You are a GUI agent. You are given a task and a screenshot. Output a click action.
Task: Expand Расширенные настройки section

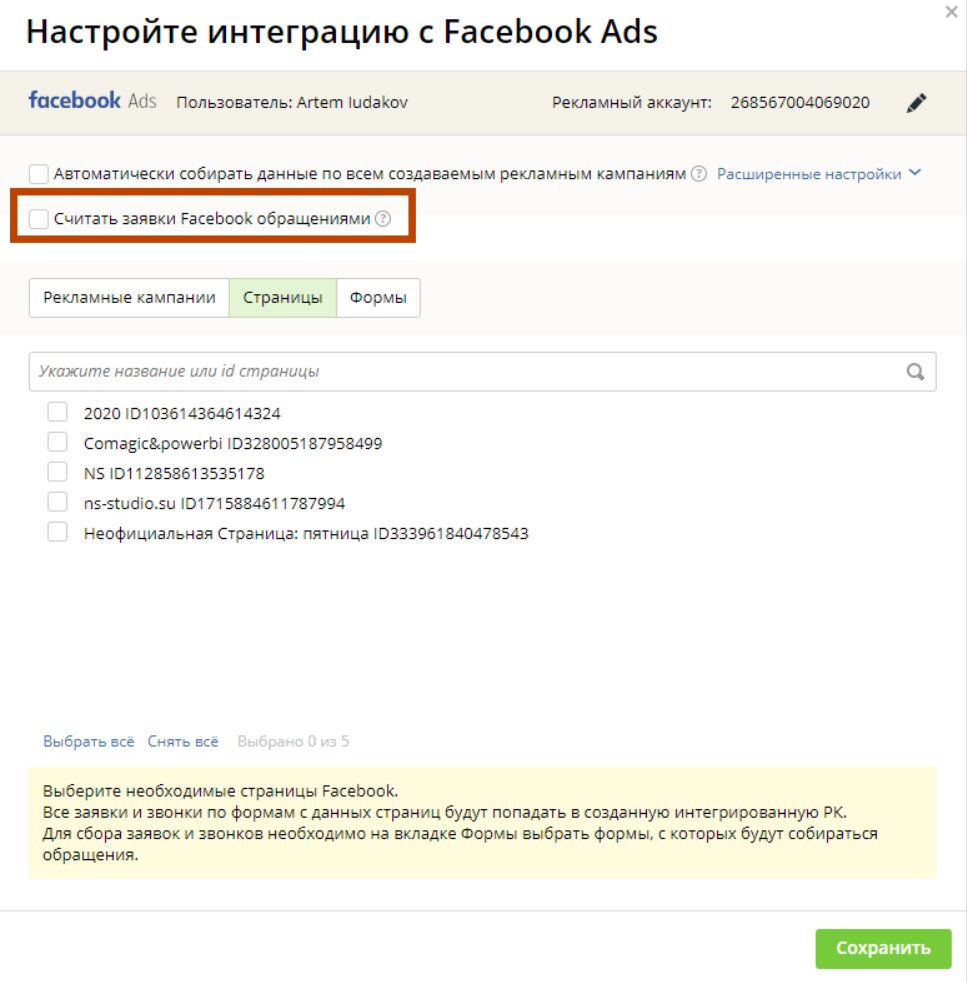[x=809, y=174]
